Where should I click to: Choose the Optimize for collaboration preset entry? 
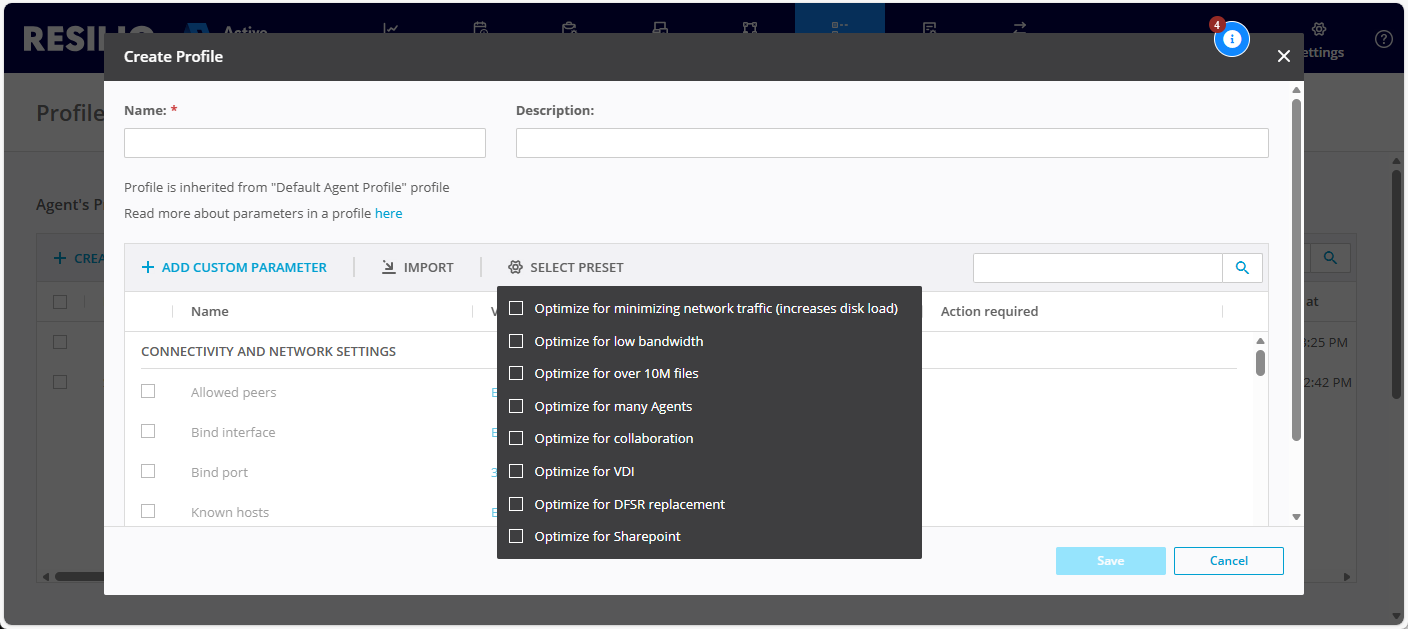(x=613, y=439)
